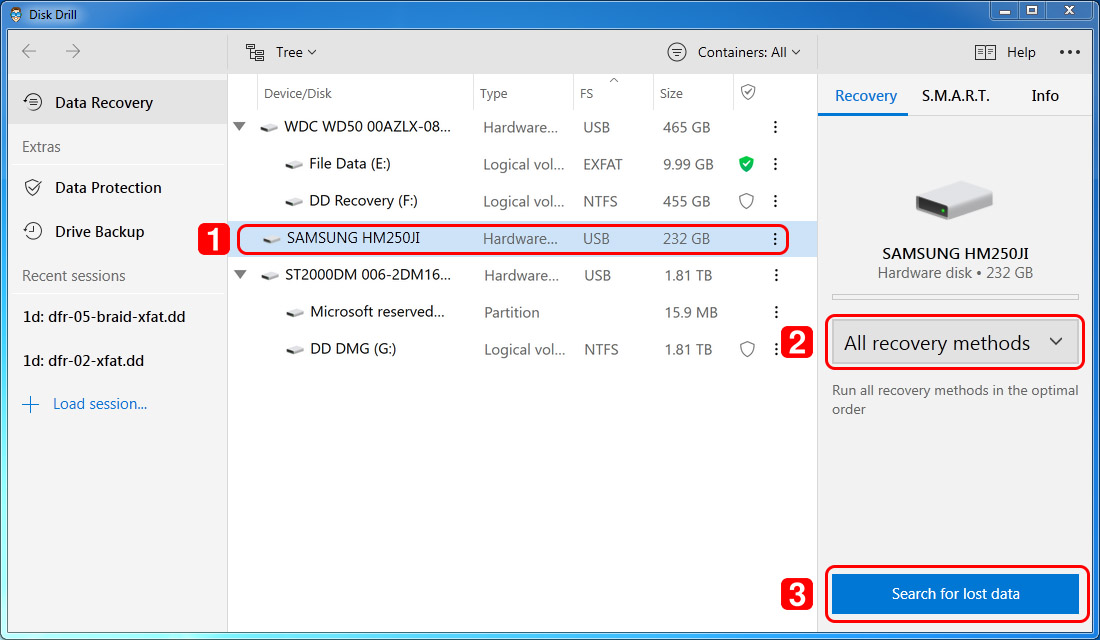Toggle green protection shield on File Data (E:)
Viewport: 1100px width, 640px height.
pos(746,164)
